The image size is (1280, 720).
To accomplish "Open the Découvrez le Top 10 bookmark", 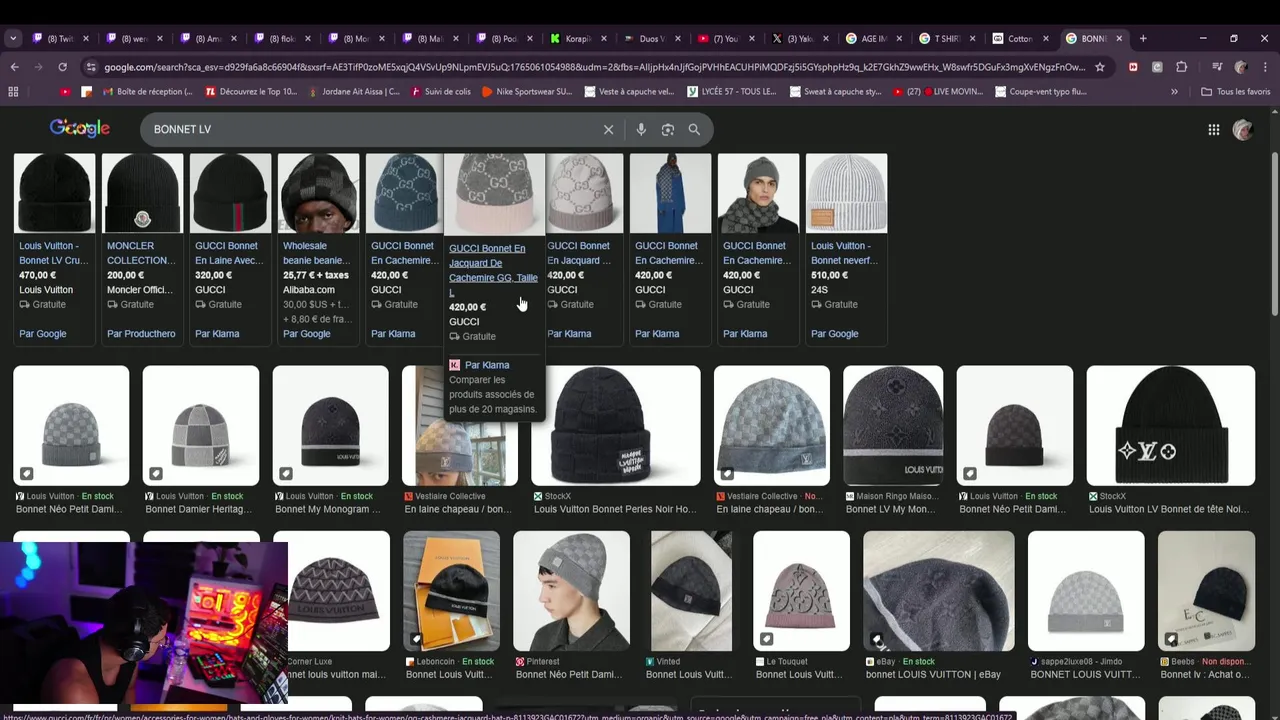I will click(x=251, y=91).
